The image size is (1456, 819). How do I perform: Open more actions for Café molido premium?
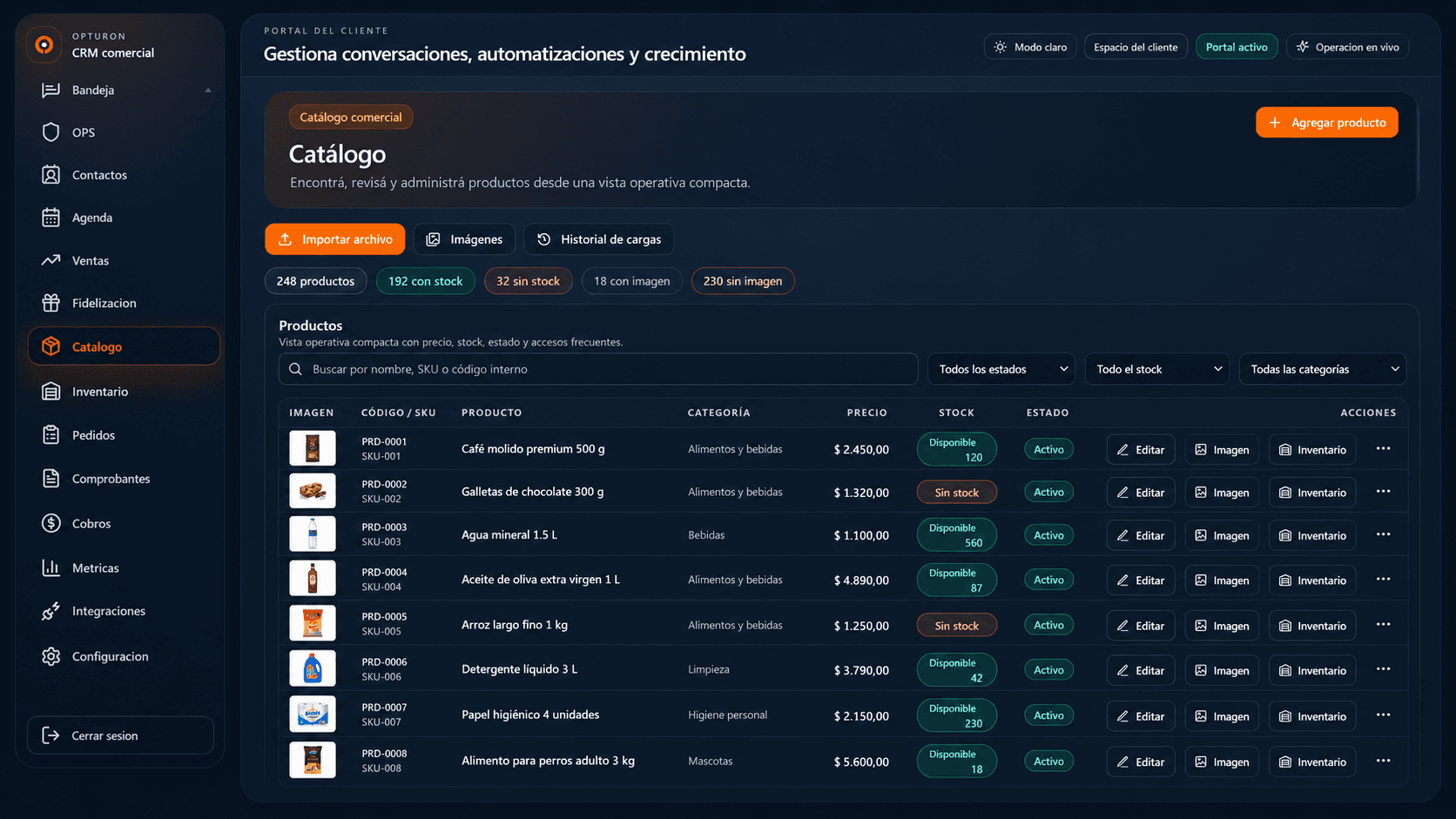[1383, 449]
